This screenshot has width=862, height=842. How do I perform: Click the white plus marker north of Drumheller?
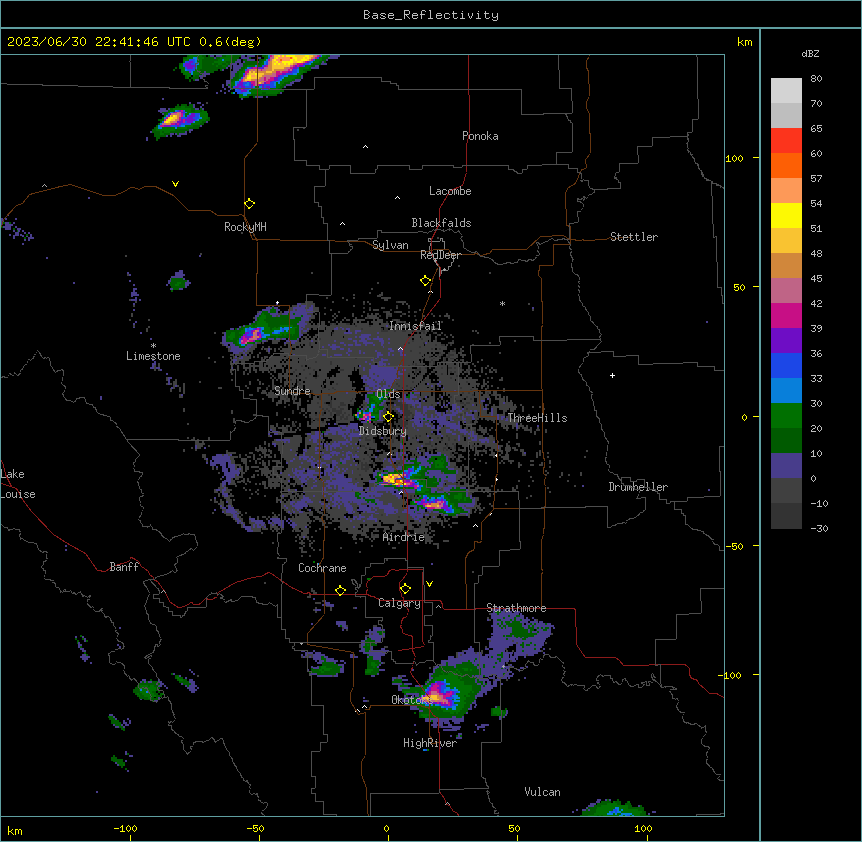(612, 375)
